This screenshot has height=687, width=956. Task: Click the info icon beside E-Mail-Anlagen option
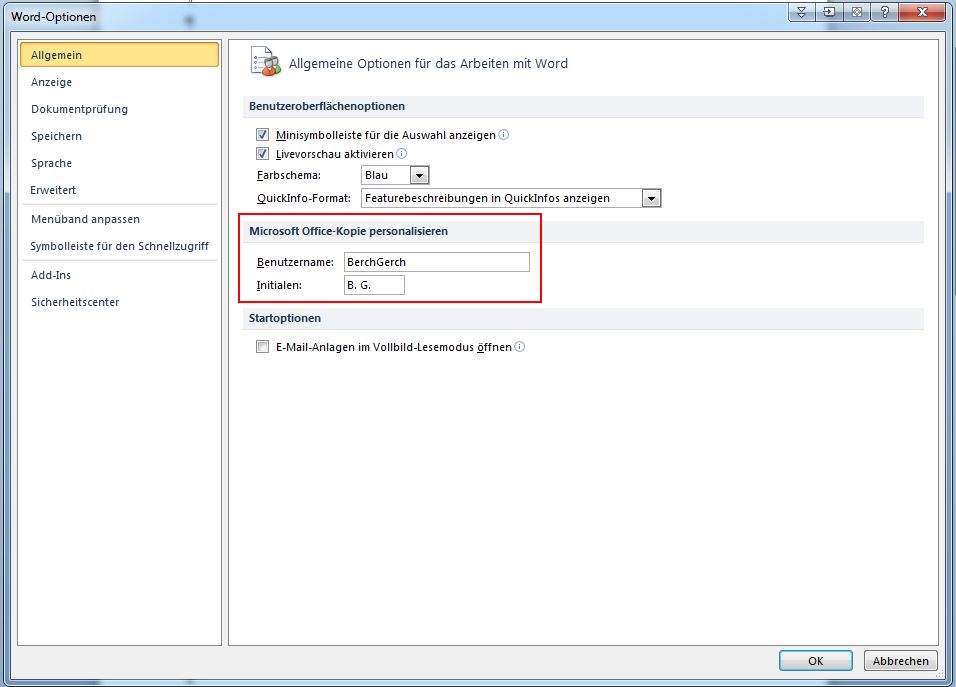[x=520, y=347]
